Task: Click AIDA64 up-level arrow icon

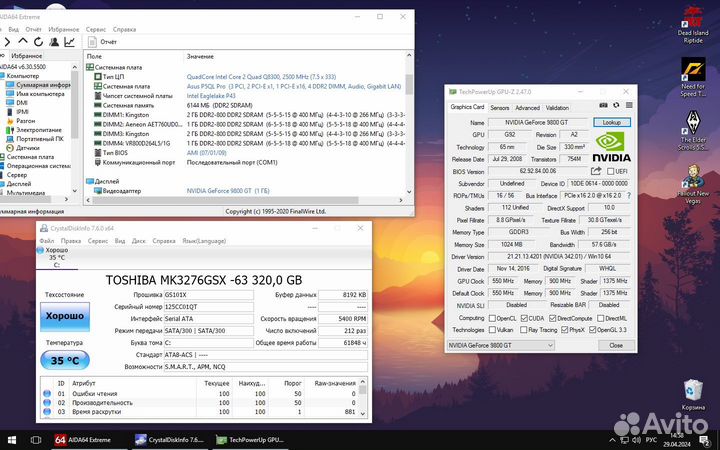Action: point(22,41)
